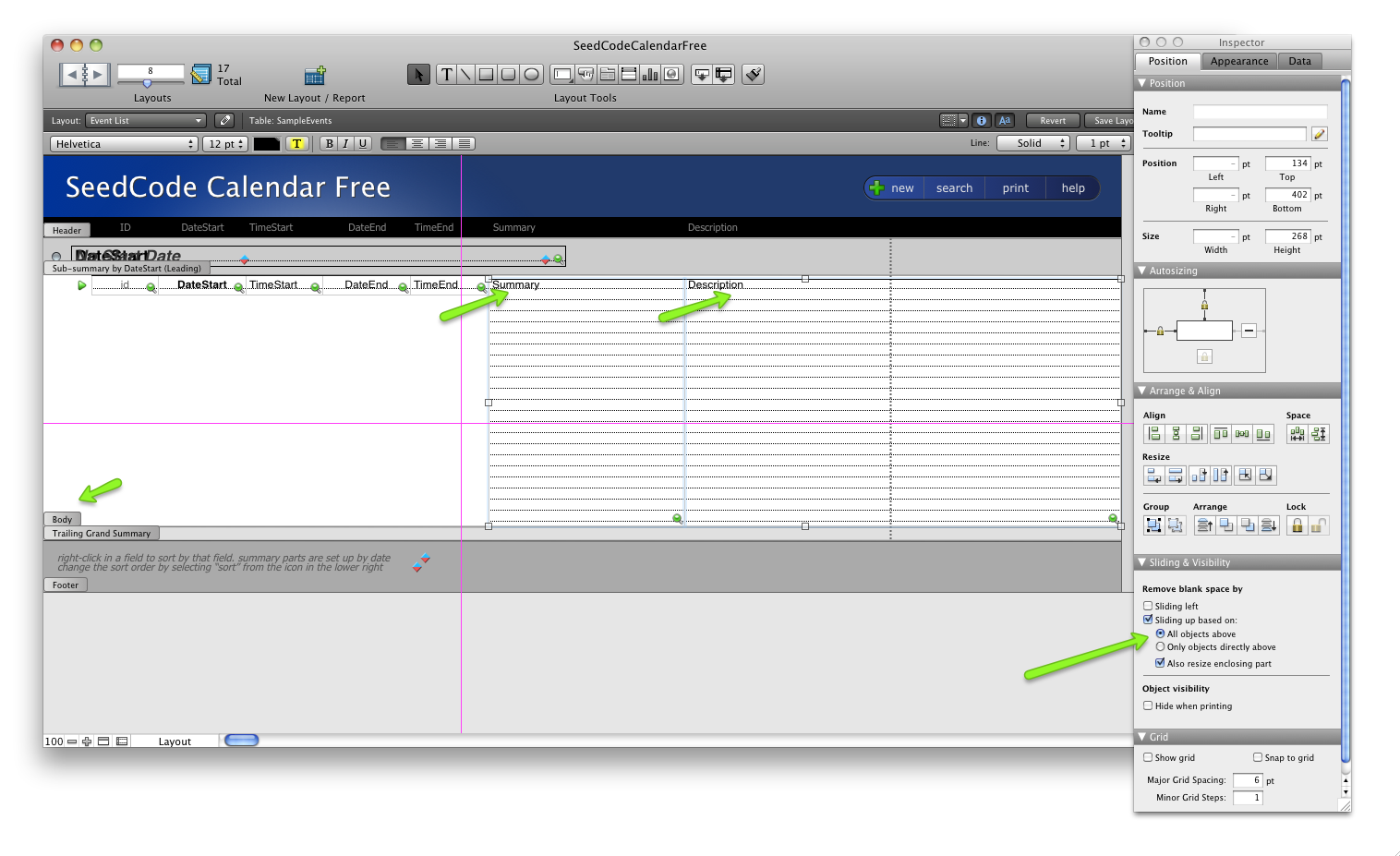Check Hide when printing
Viewport: 1400px width, 856px height.
pyautogui.click(x=1148, y=706)
